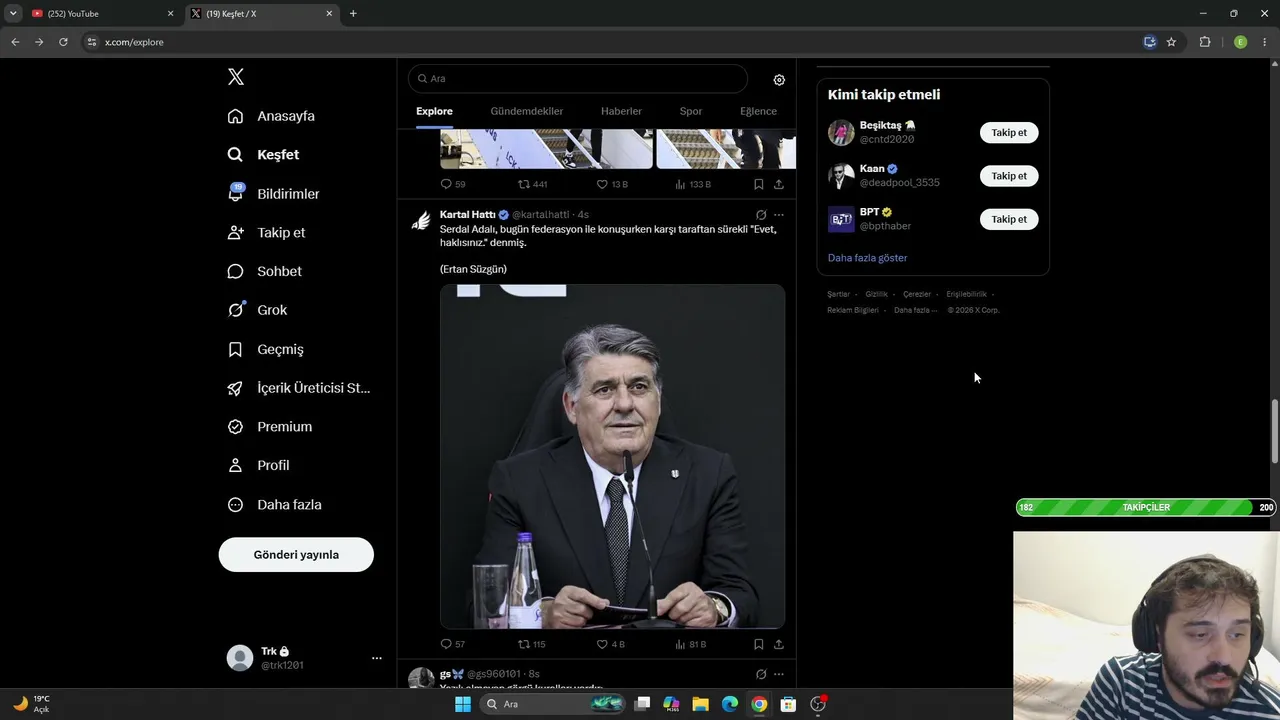
Task: Bookmark the Kartal Hattı post
Action: point(758,644)
